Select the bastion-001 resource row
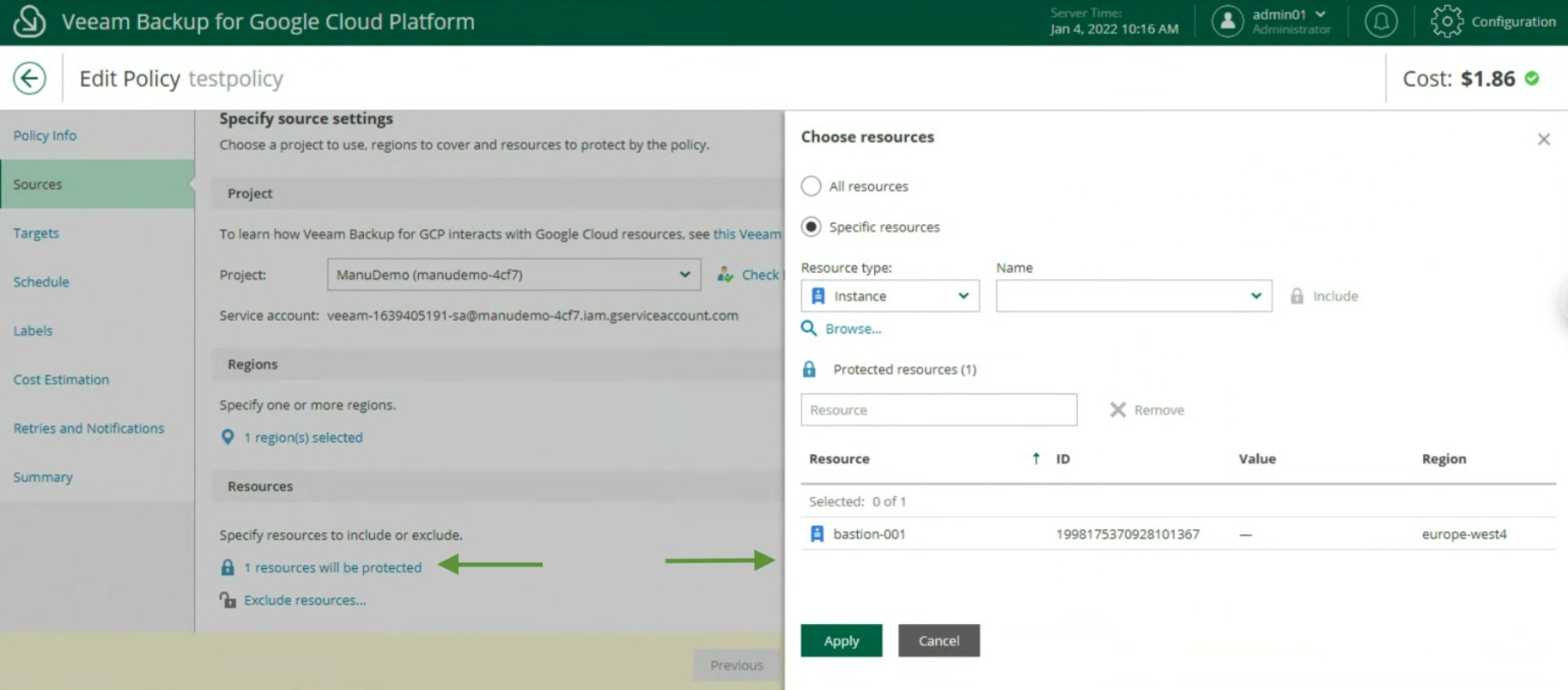Viewport: 1568px width, 690px height. 1178,534
